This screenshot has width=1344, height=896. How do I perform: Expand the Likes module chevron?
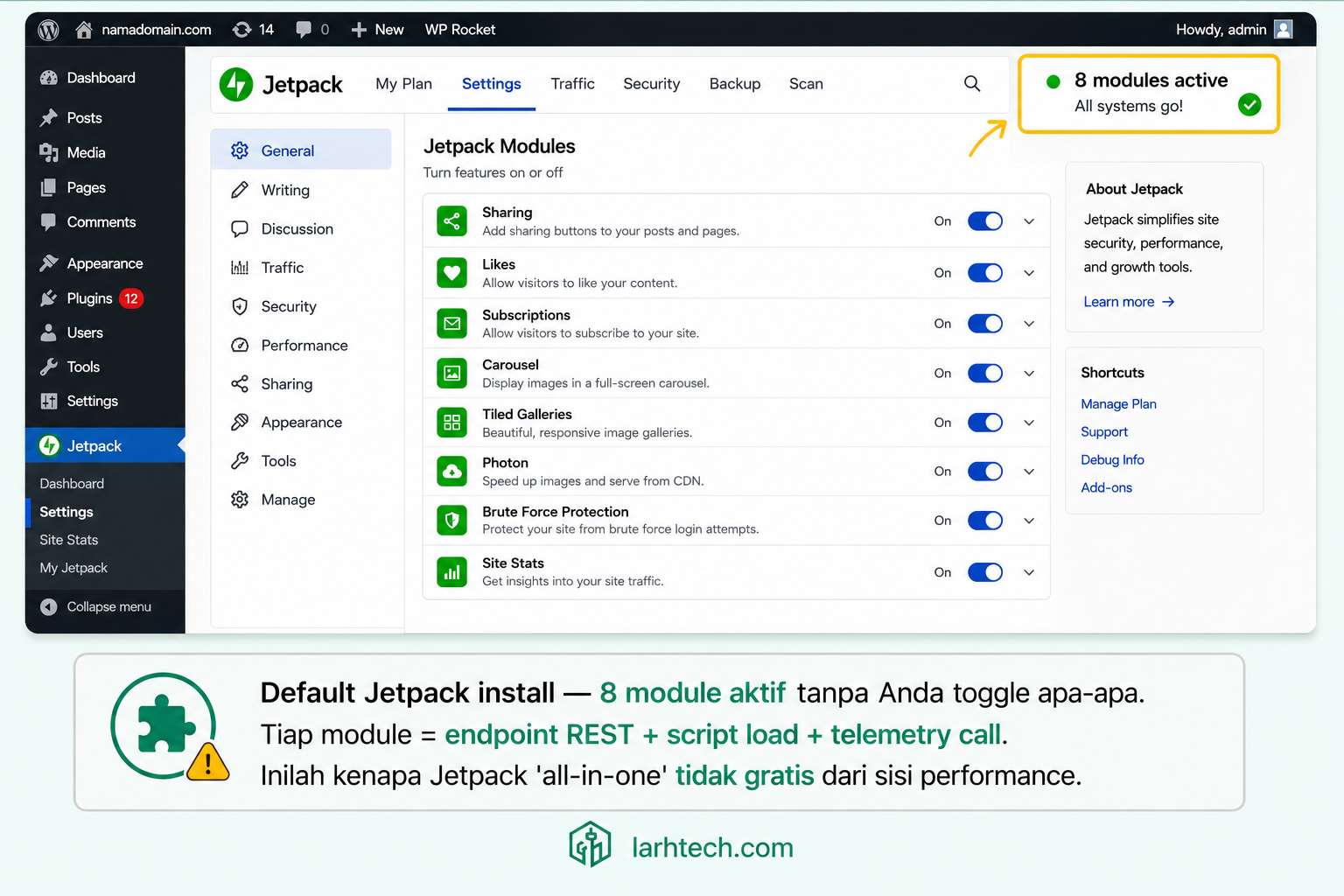coord(1029,273)
